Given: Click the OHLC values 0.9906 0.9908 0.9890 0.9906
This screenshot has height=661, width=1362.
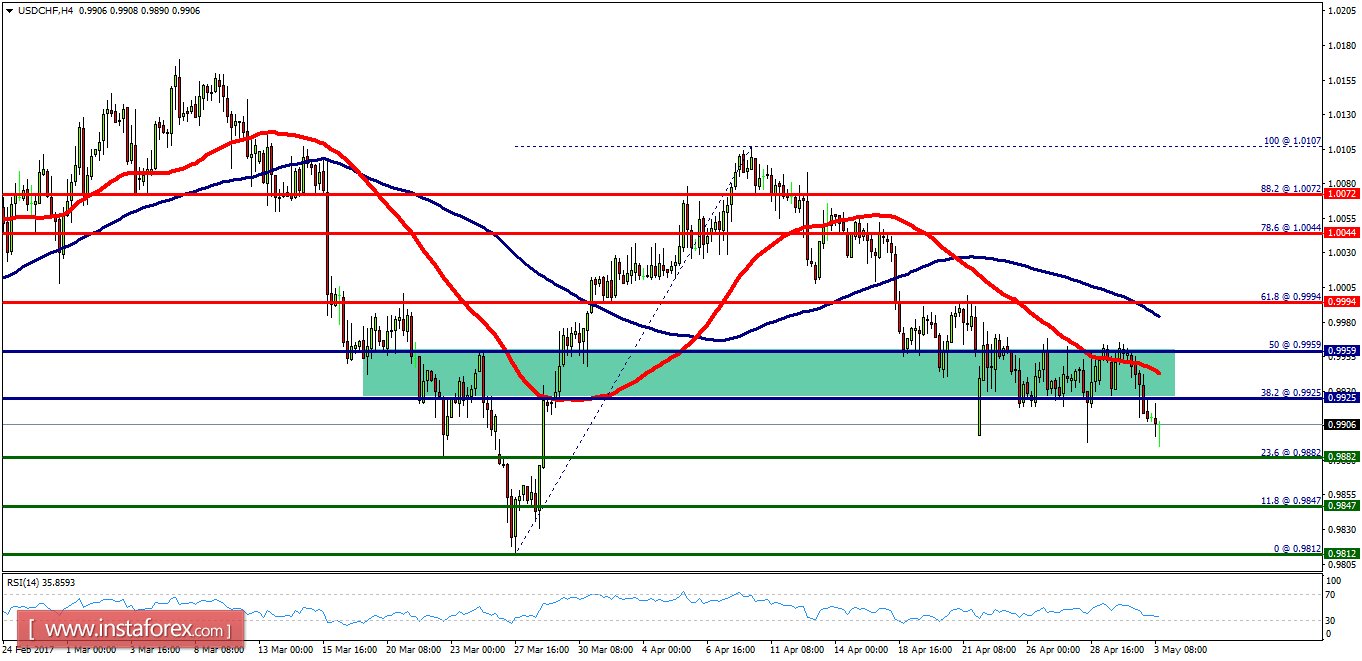Looking at the screenshot, I should pyautogui.click(x=139, y=9).
